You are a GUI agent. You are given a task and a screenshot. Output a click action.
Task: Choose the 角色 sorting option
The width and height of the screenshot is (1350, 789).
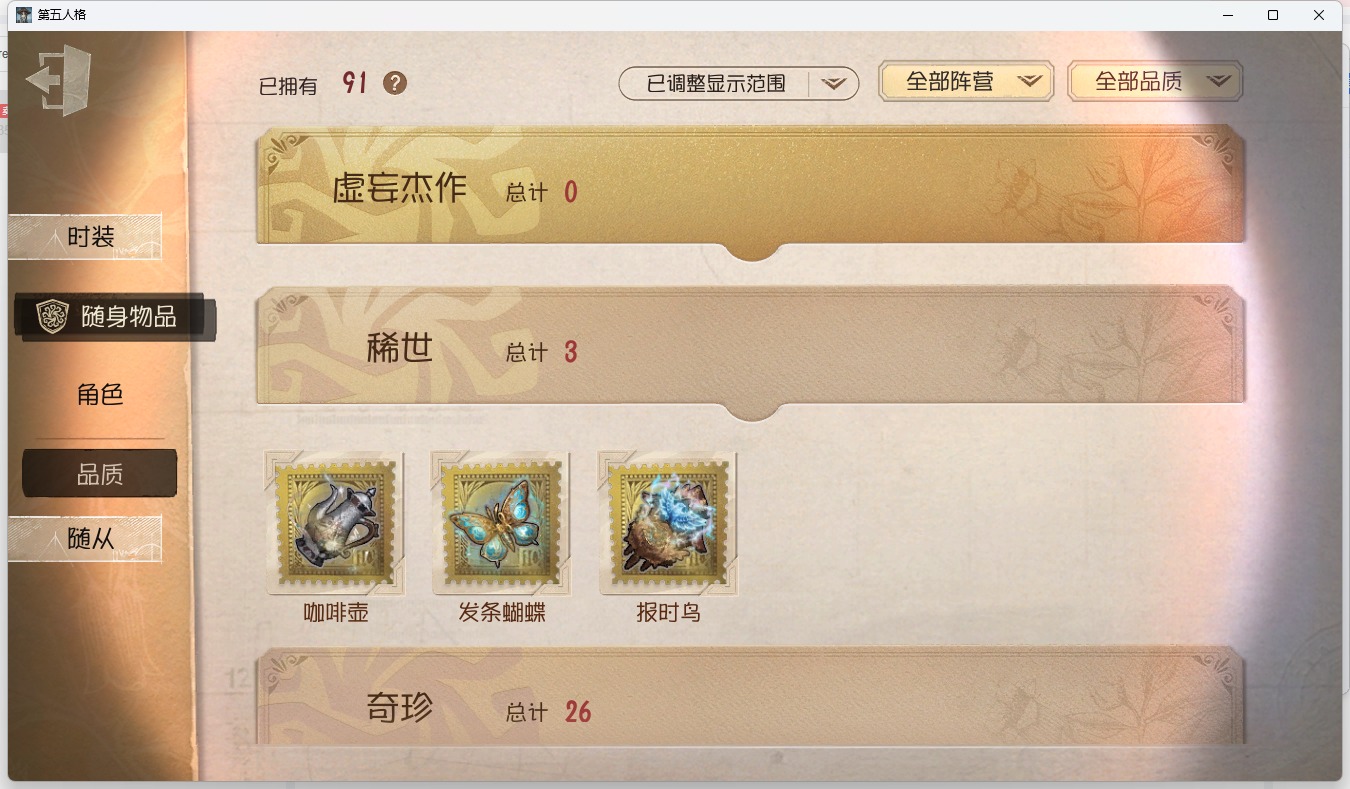pyautogui.click(x=100, y=394)
